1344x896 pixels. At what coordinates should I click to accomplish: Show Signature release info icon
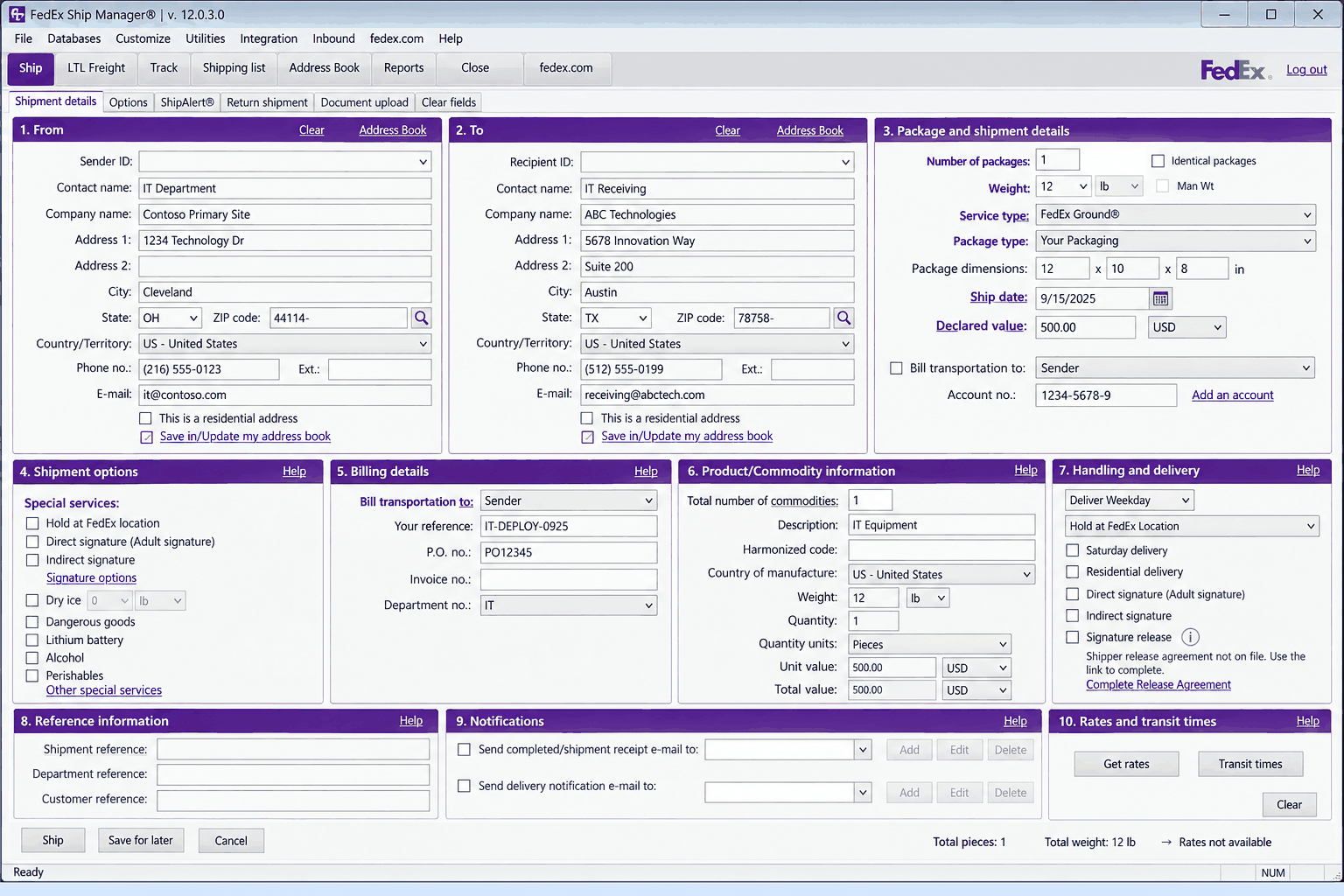click(1190, 637)
